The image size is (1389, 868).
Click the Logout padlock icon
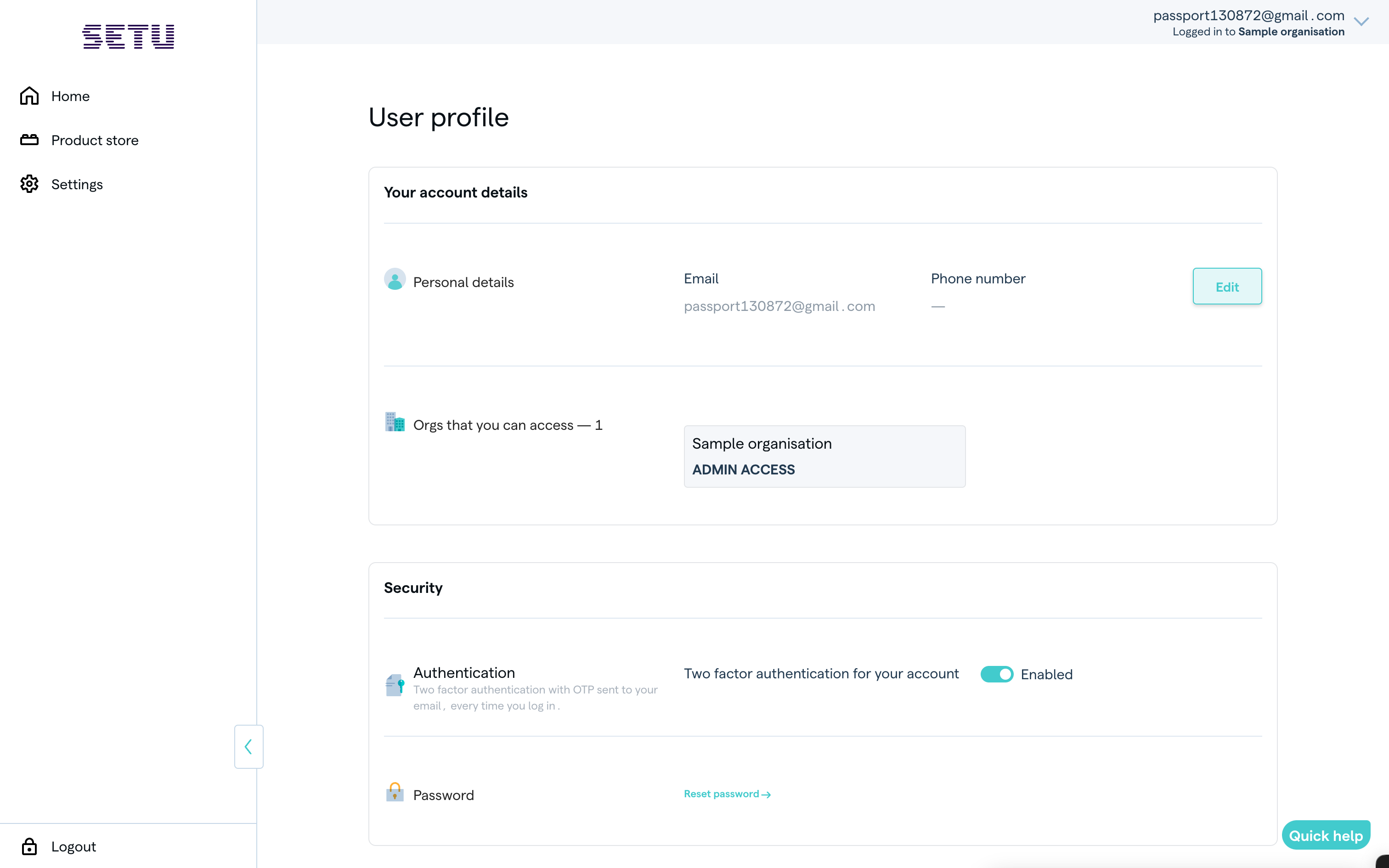click(29, 846)
